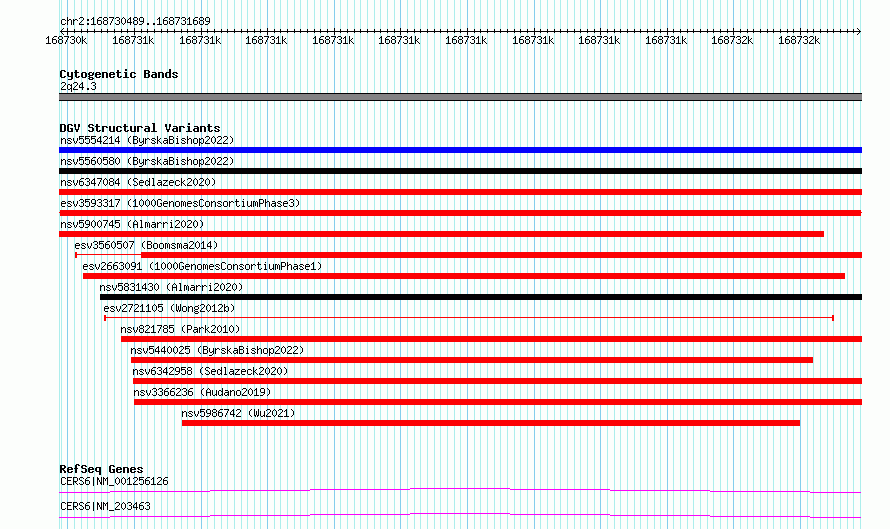Click the nsv5440025 (ByrskaBishop2022) label

[217, 350]
